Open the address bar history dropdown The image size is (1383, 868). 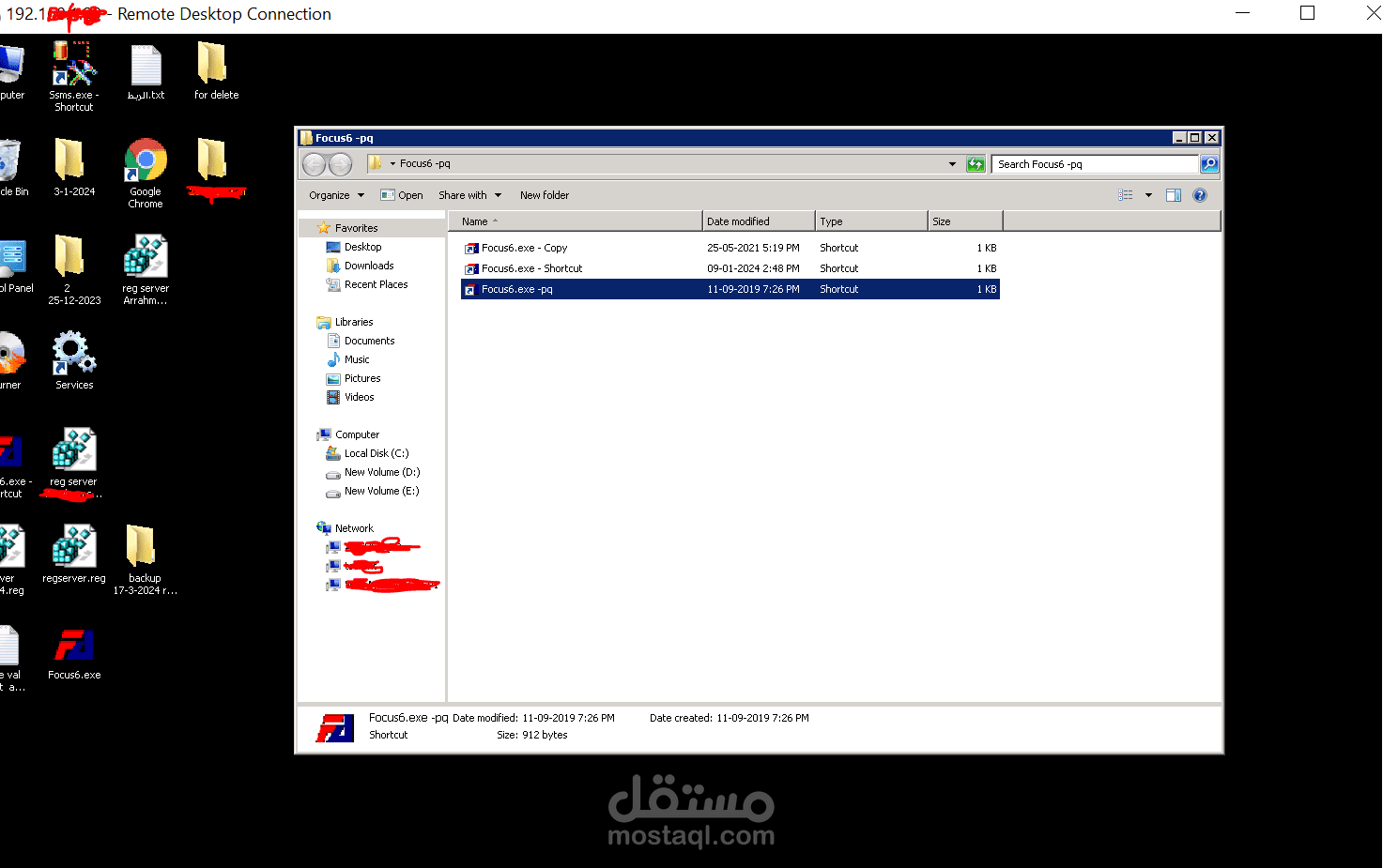point(952,164)
